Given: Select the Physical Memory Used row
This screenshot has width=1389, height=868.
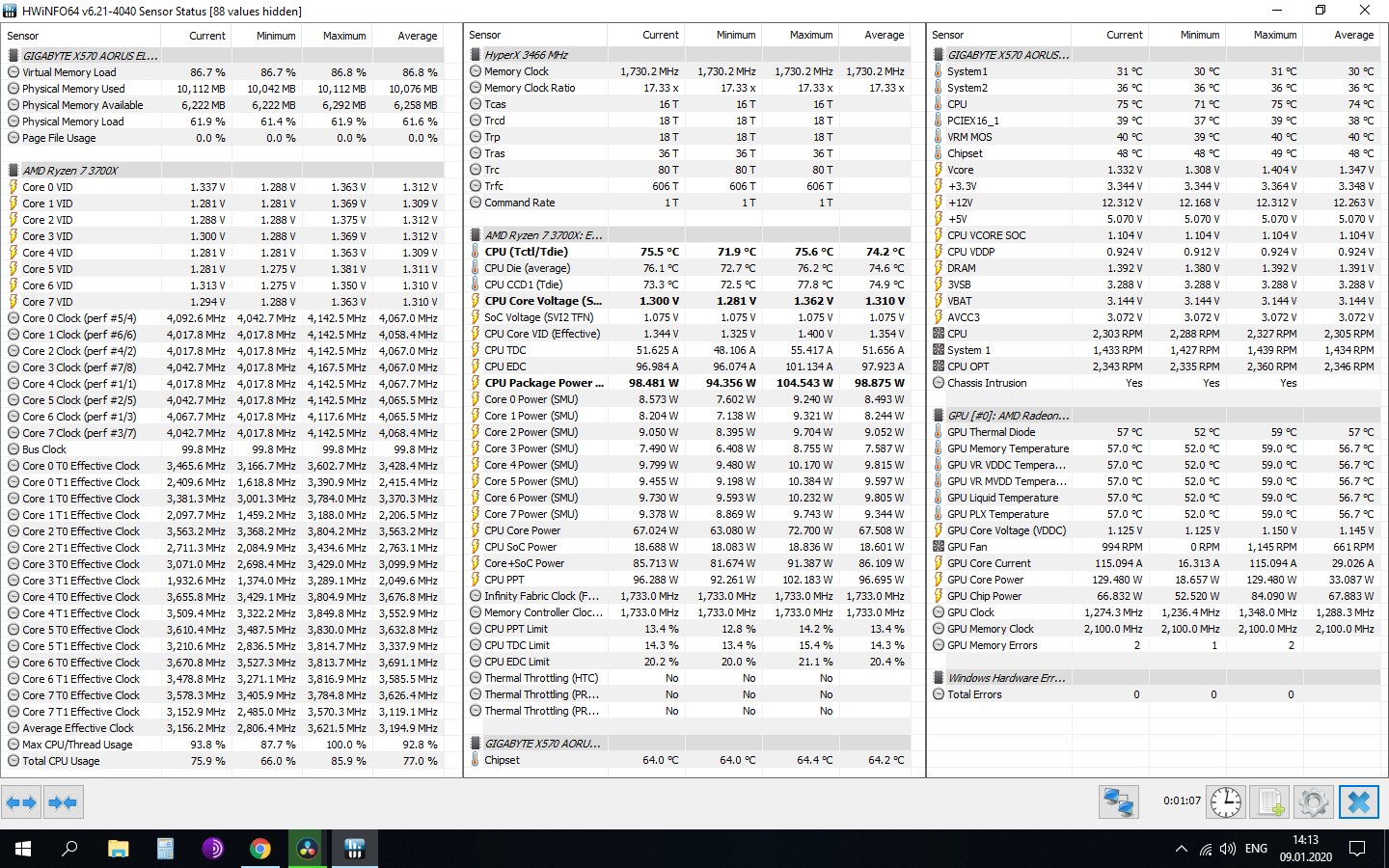Looking at the screenshot, I should coord(223,89).
